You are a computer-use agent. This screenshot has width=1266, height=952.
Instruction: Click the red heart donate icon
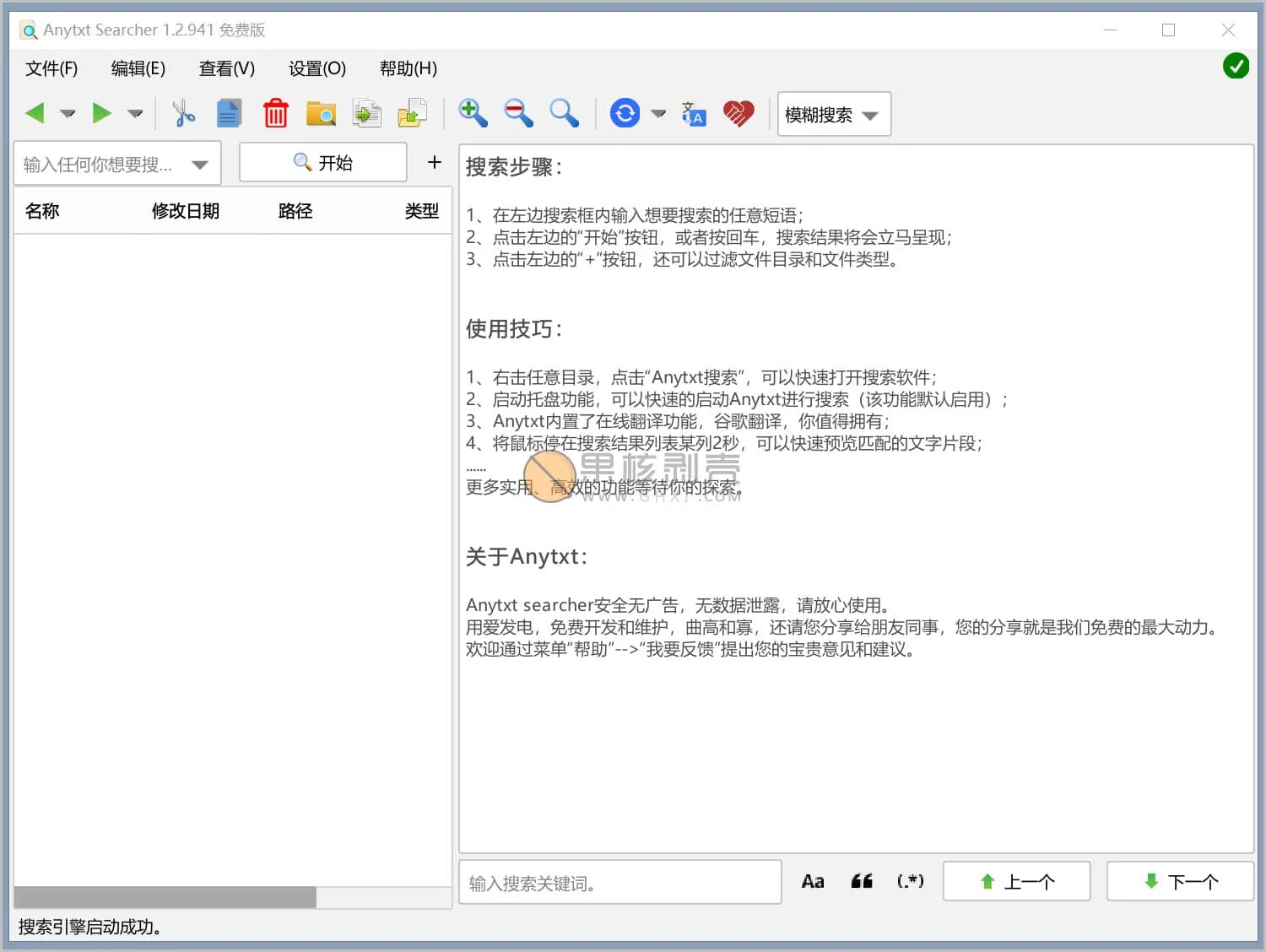pos(738,114)
